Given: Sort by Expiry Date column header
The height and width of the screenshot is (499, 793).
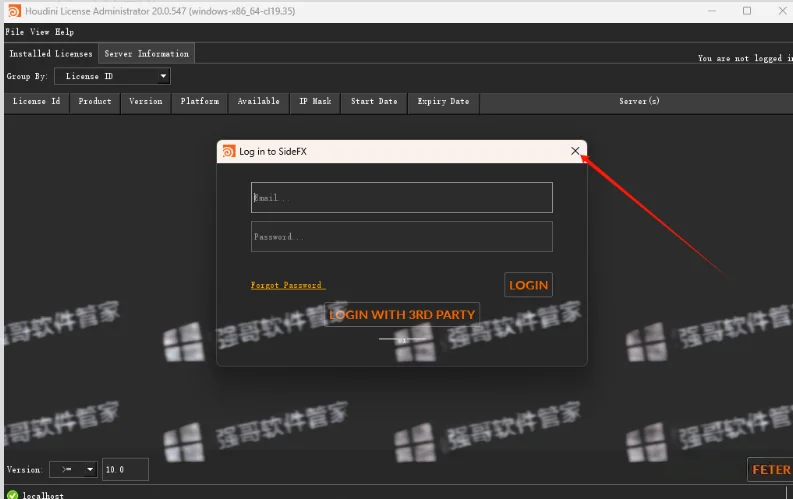Looking at the screenshot, I should (x=443, y=102).
